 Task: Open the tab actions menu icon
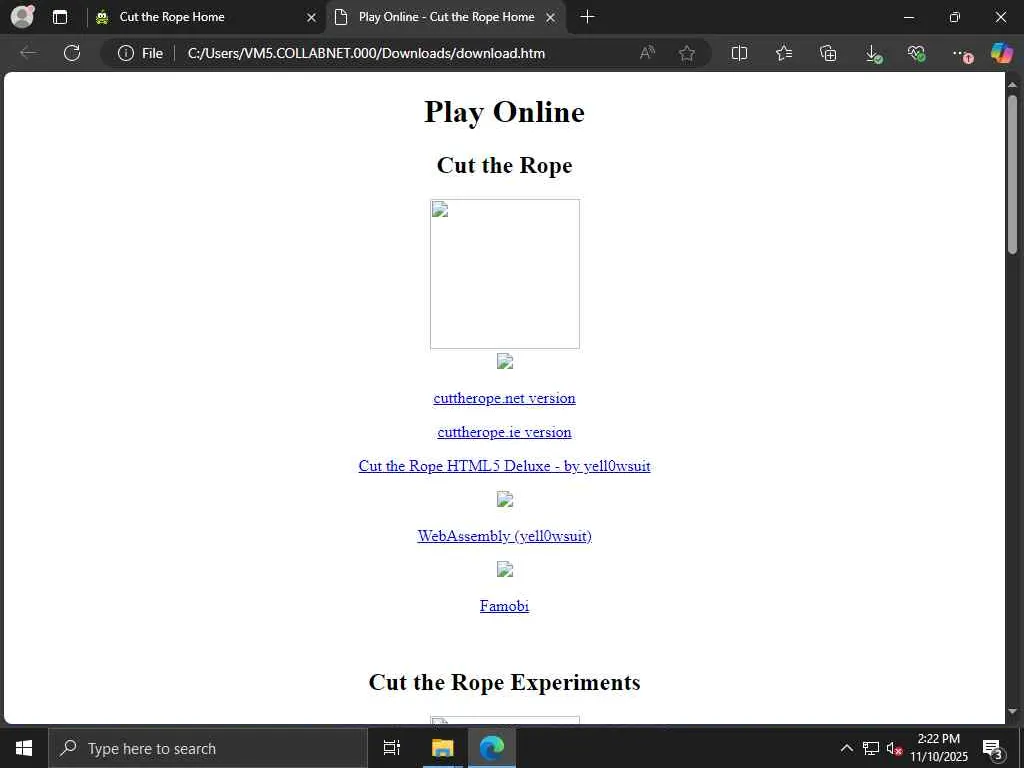59,17
